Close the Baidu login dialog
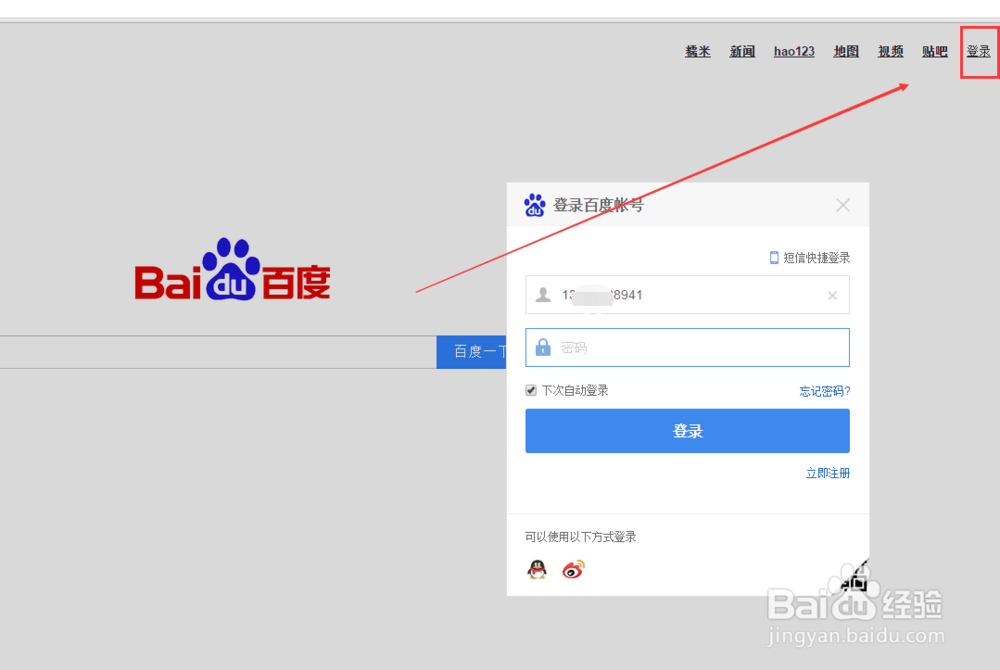 [842, 205]
